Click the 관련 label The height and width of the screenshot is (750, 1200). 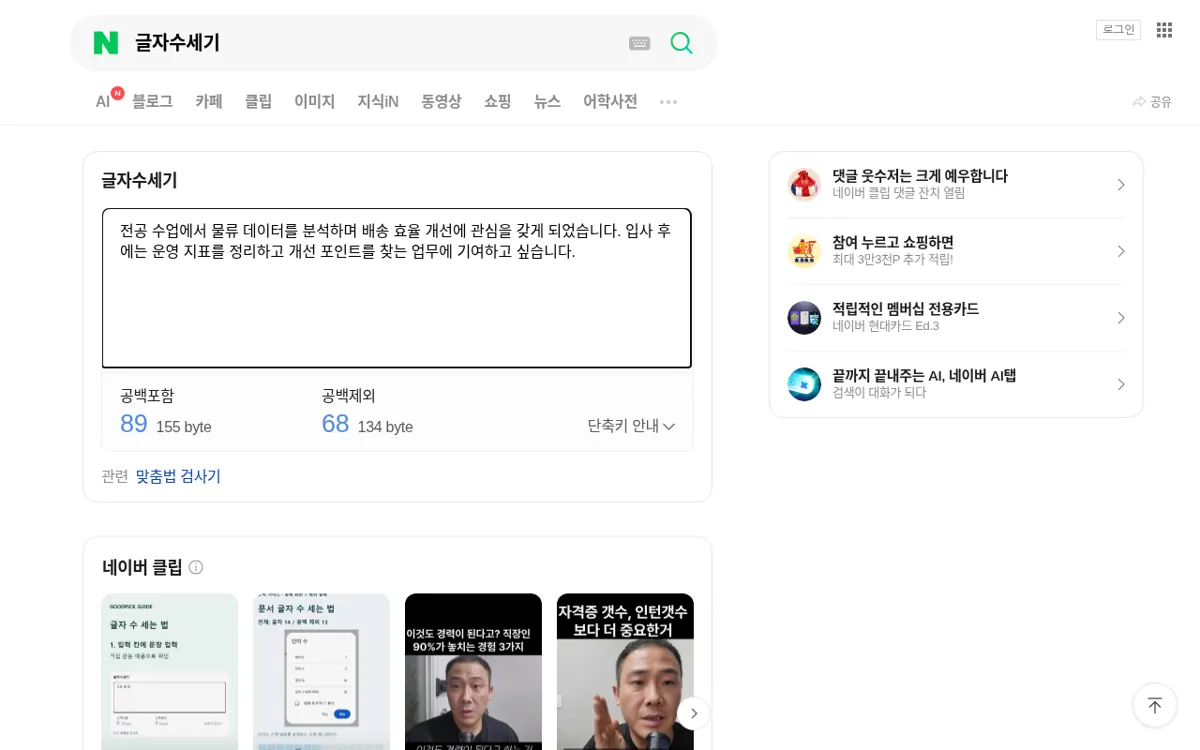point(115,476)
